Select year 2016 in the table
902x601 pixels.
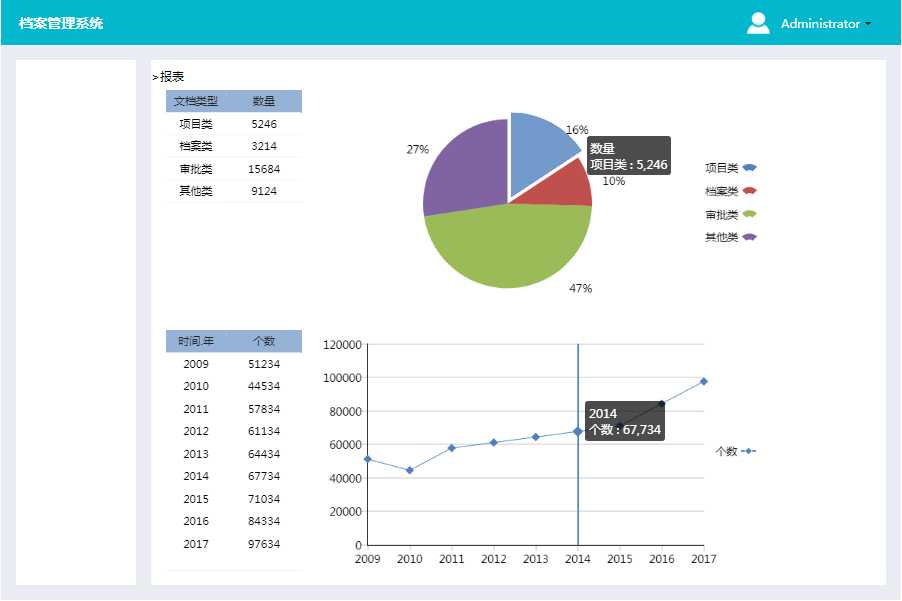(x=196, y=520)
